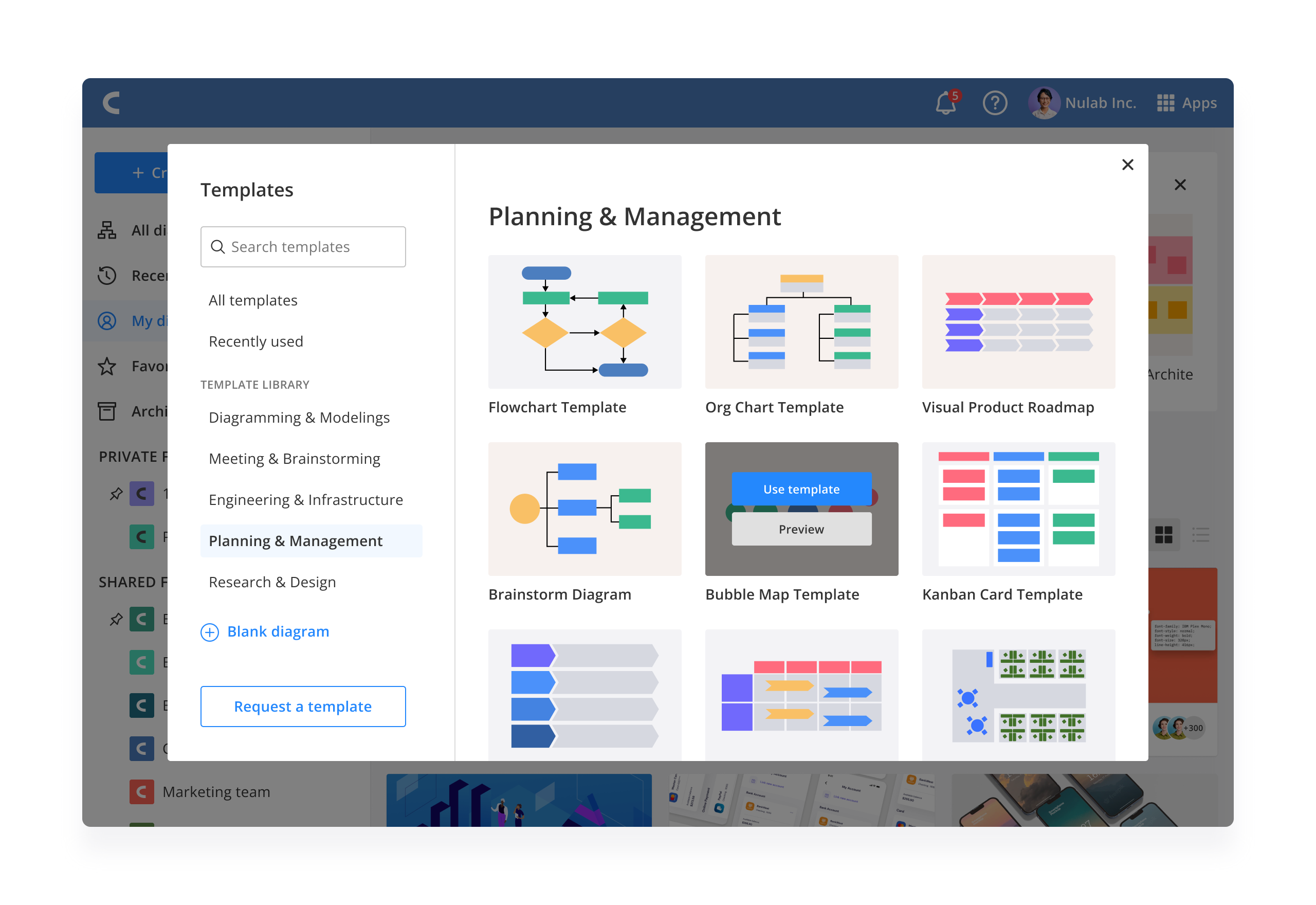
Task: Switch to grid view icon
Action: 1163,535
